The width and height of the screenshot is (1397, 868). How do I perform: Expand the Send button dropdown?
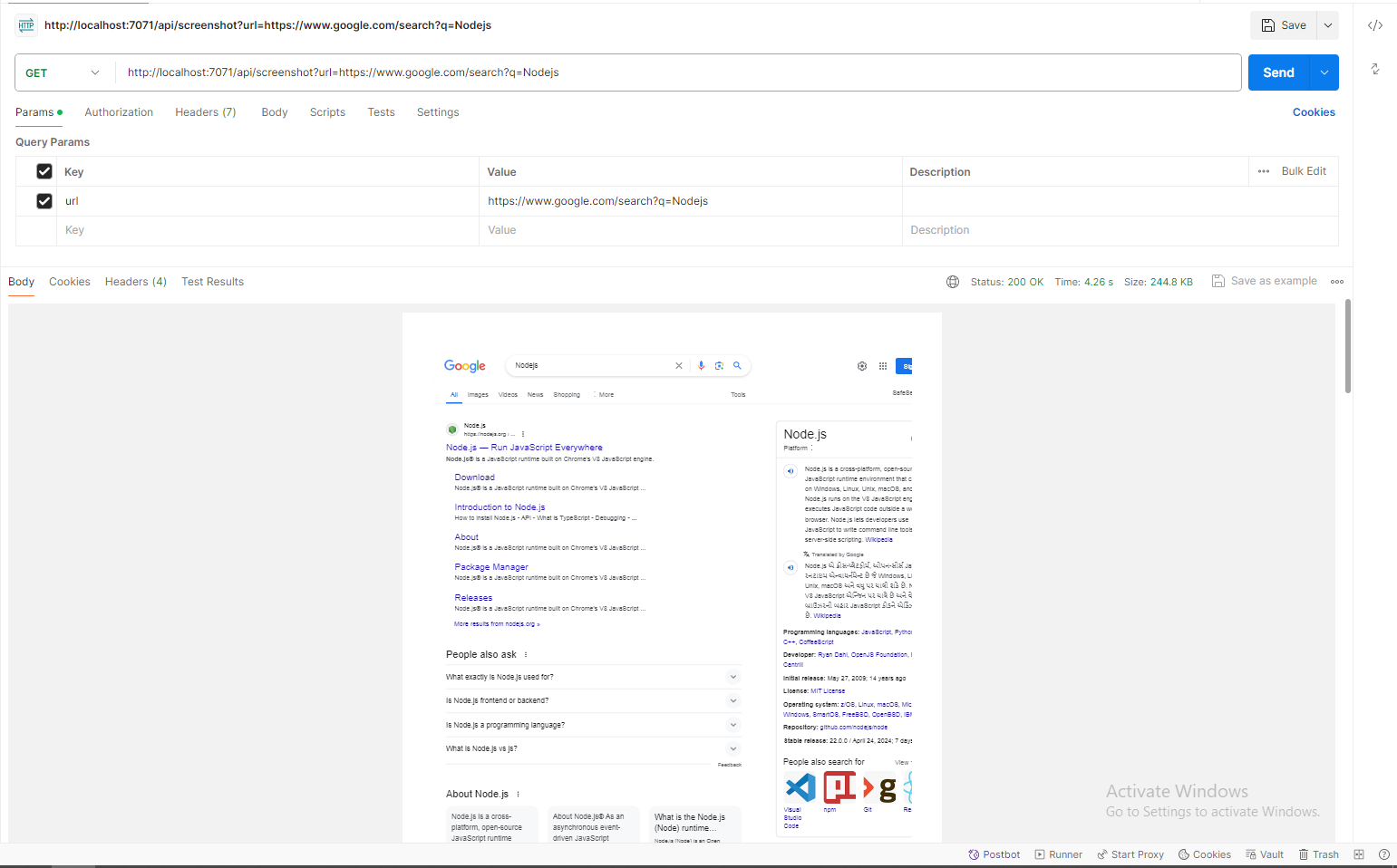point(1323,72)
